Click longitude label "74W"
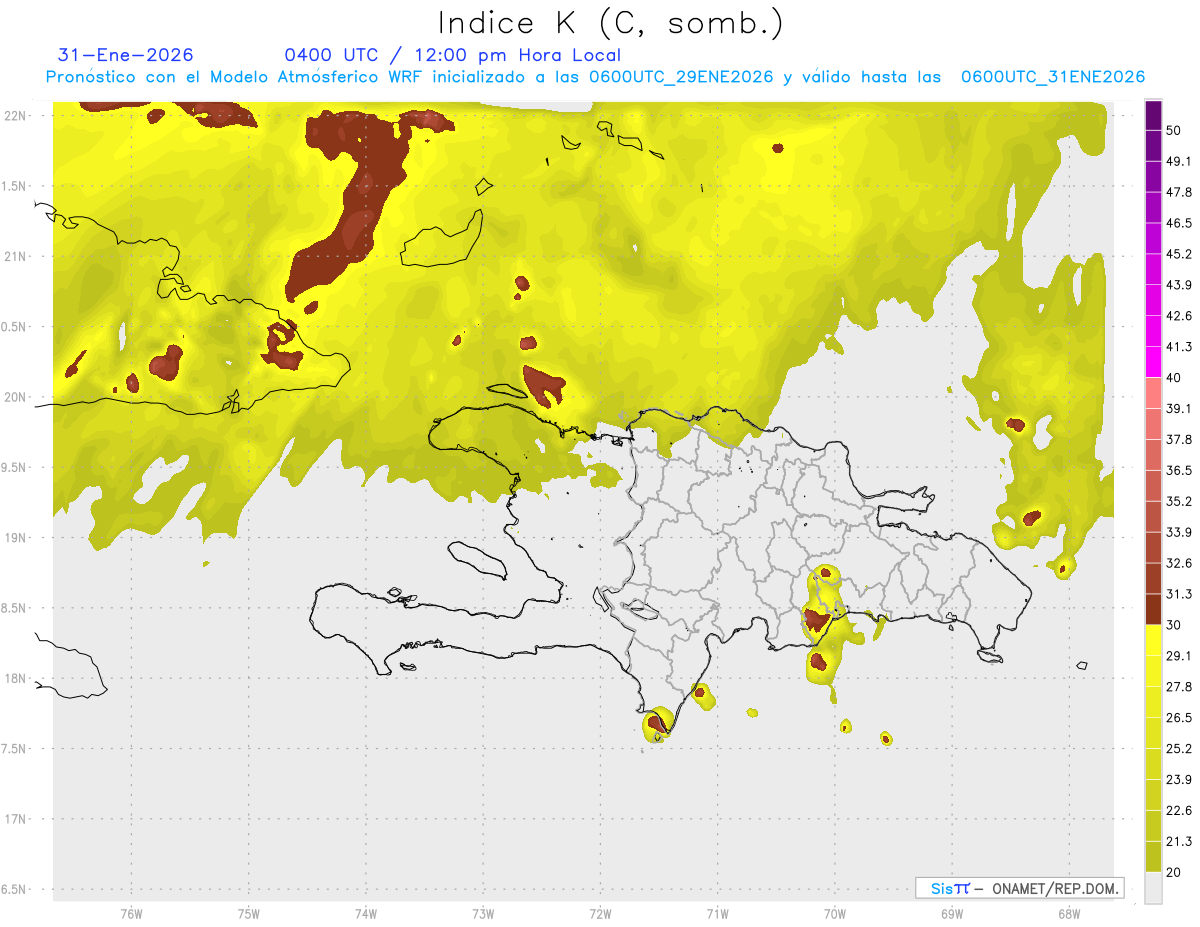 point(366,913)
